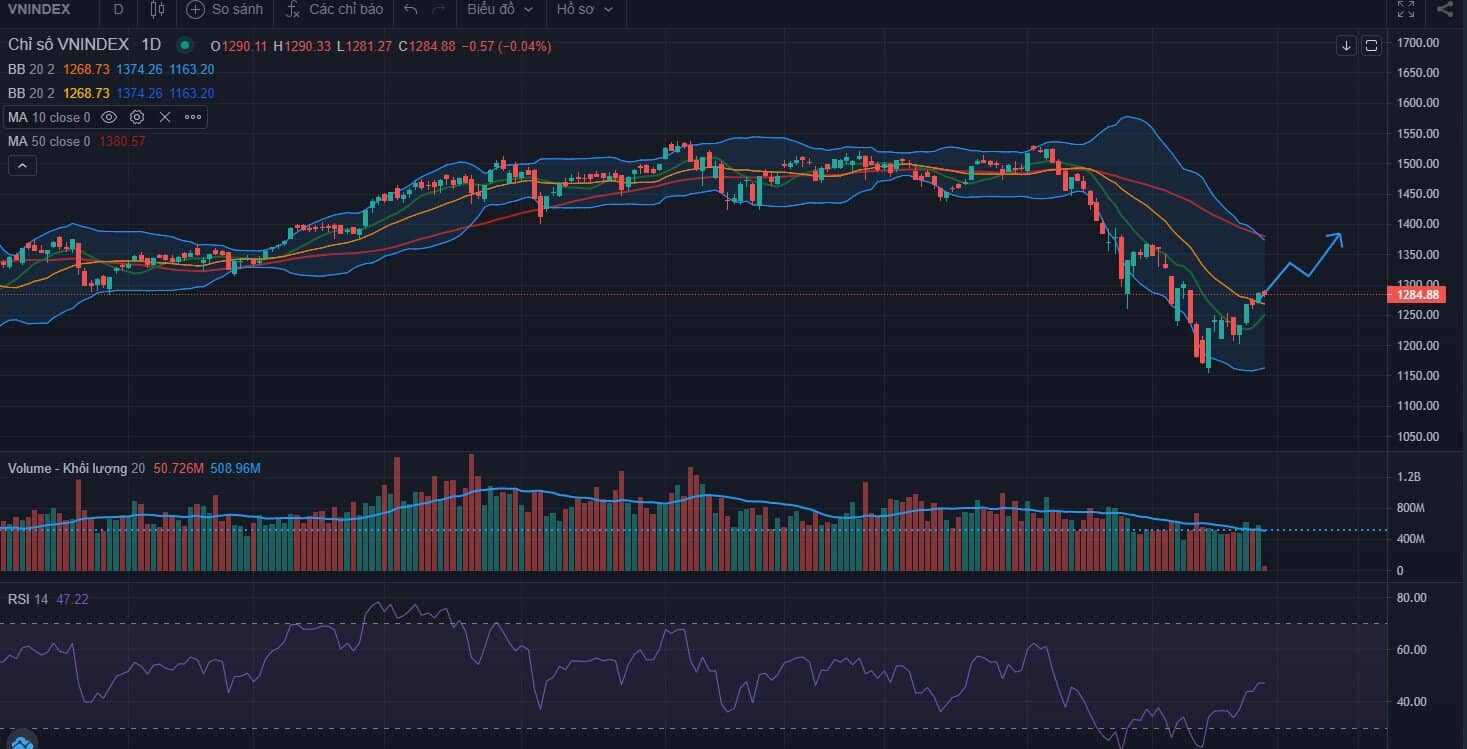Select the D timeframe interval
Image resolution: width=1467 pixels, height=749 pixels.
tap(118, 9)
